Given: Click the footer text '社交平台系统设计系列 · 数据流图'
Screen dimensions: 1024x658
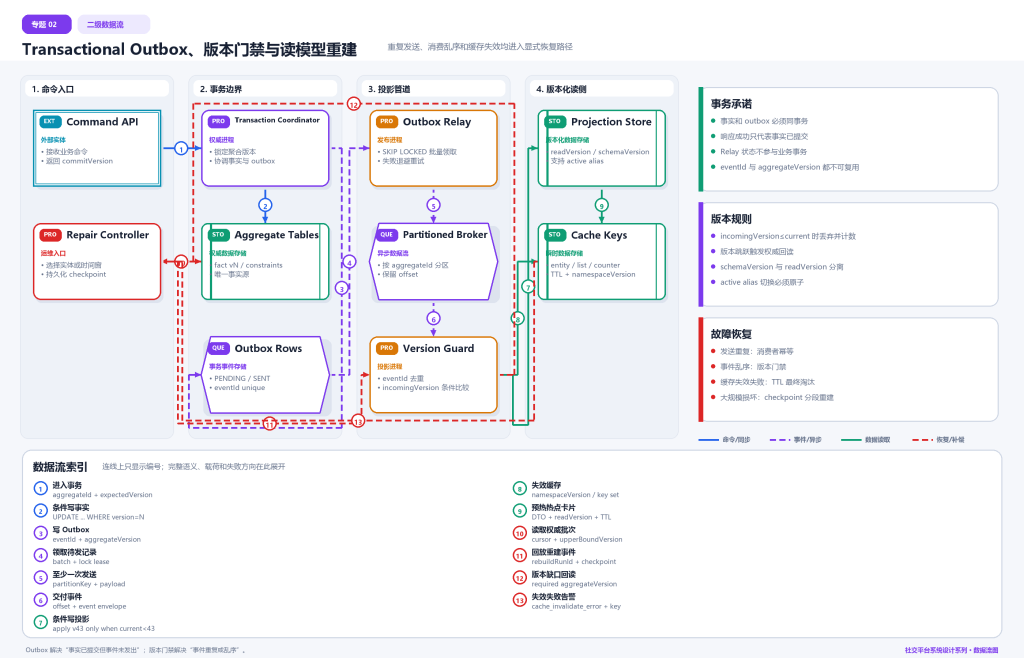Looking at the screenshot, I should tap(952, 650).
